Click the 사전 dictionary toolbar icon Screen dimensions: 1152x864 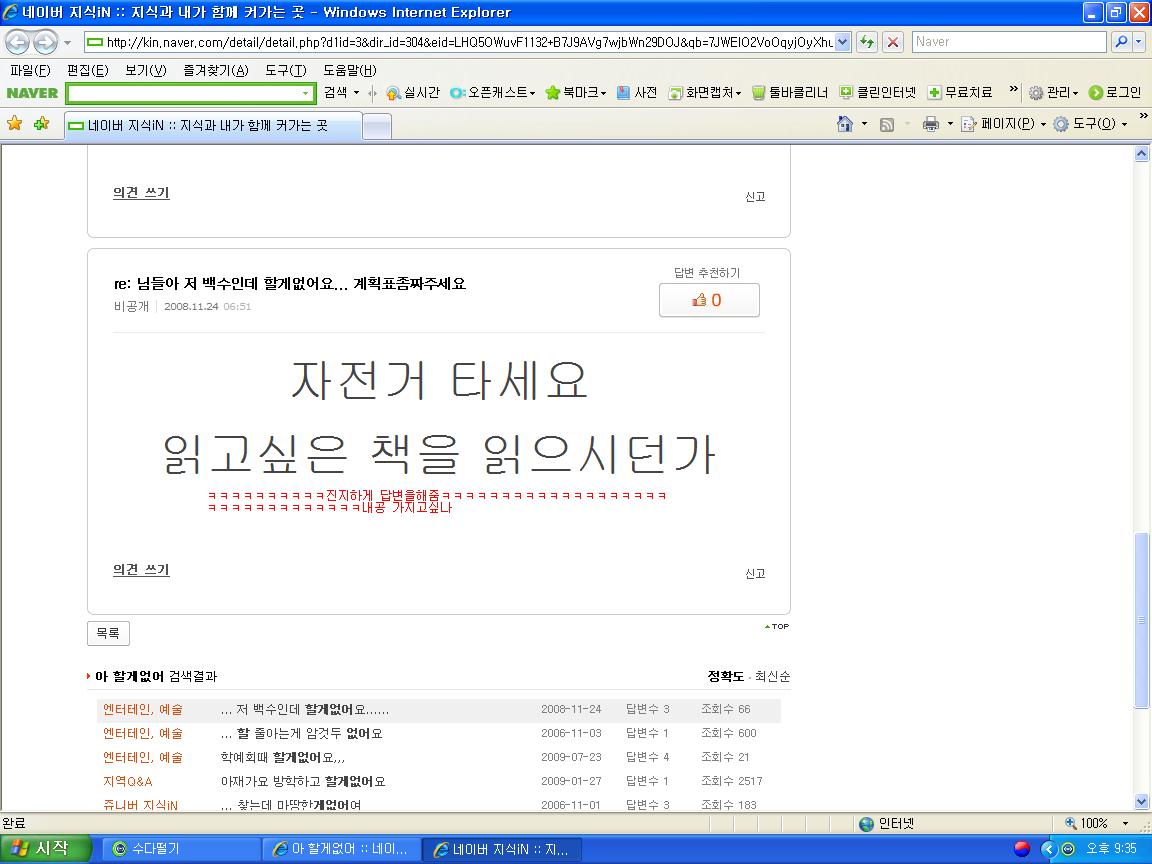pyautogui.click(x=623, y=93)
